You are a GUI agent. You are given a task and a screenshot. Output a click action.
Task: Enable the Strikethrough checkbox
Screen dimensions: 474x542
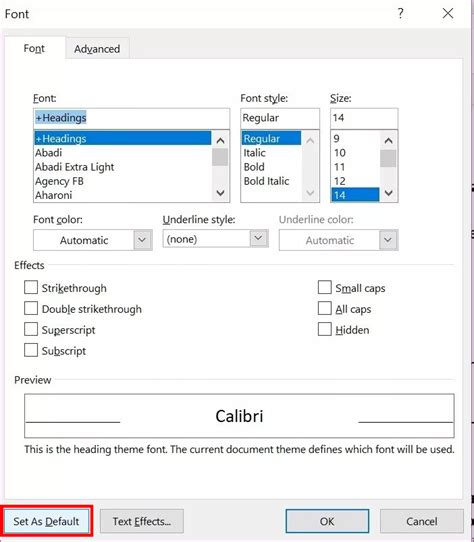[x=31, y=287]
